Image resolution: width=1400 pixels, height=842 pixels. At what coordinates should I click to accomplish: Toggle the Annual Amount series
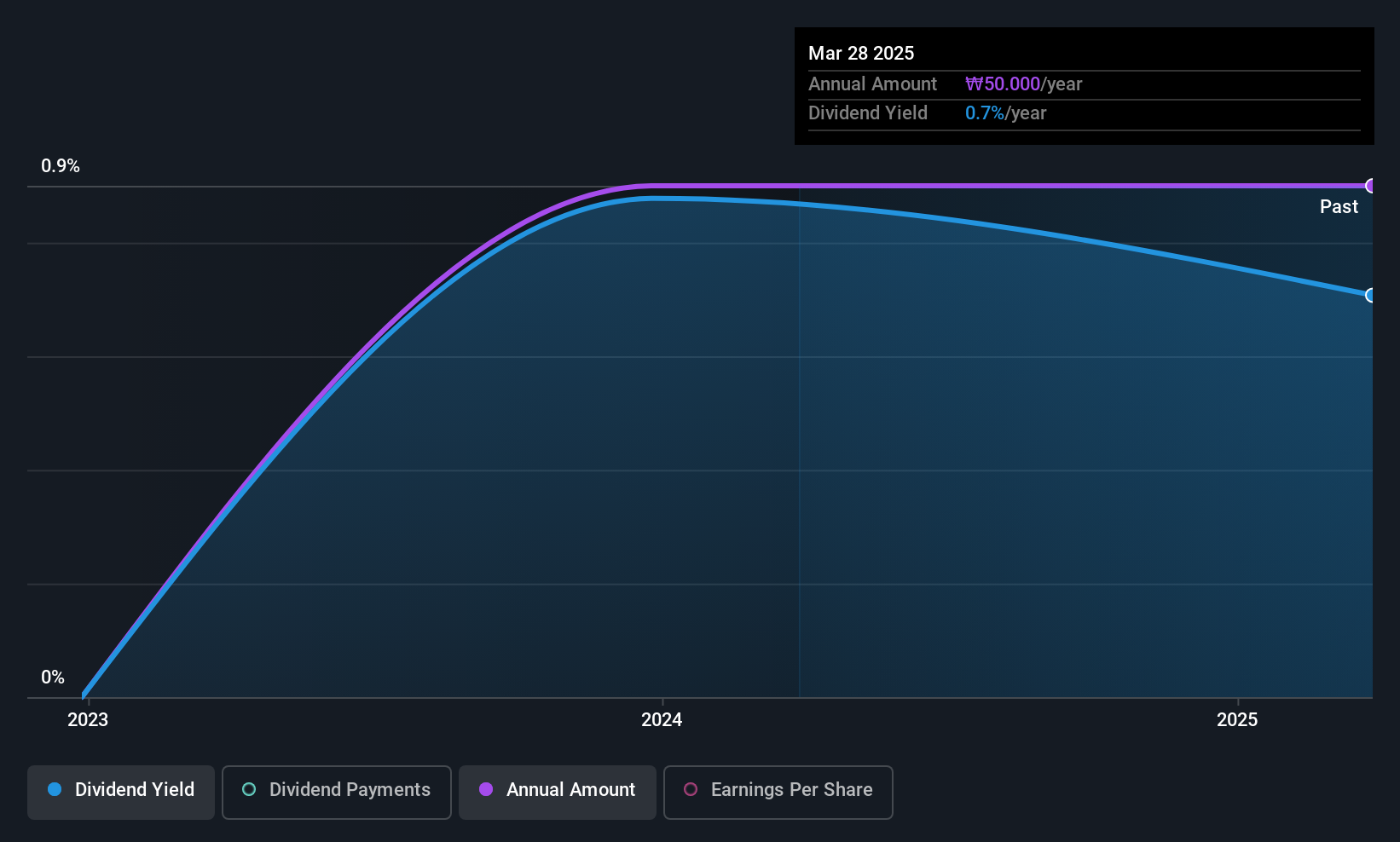[x=558, y=792]
